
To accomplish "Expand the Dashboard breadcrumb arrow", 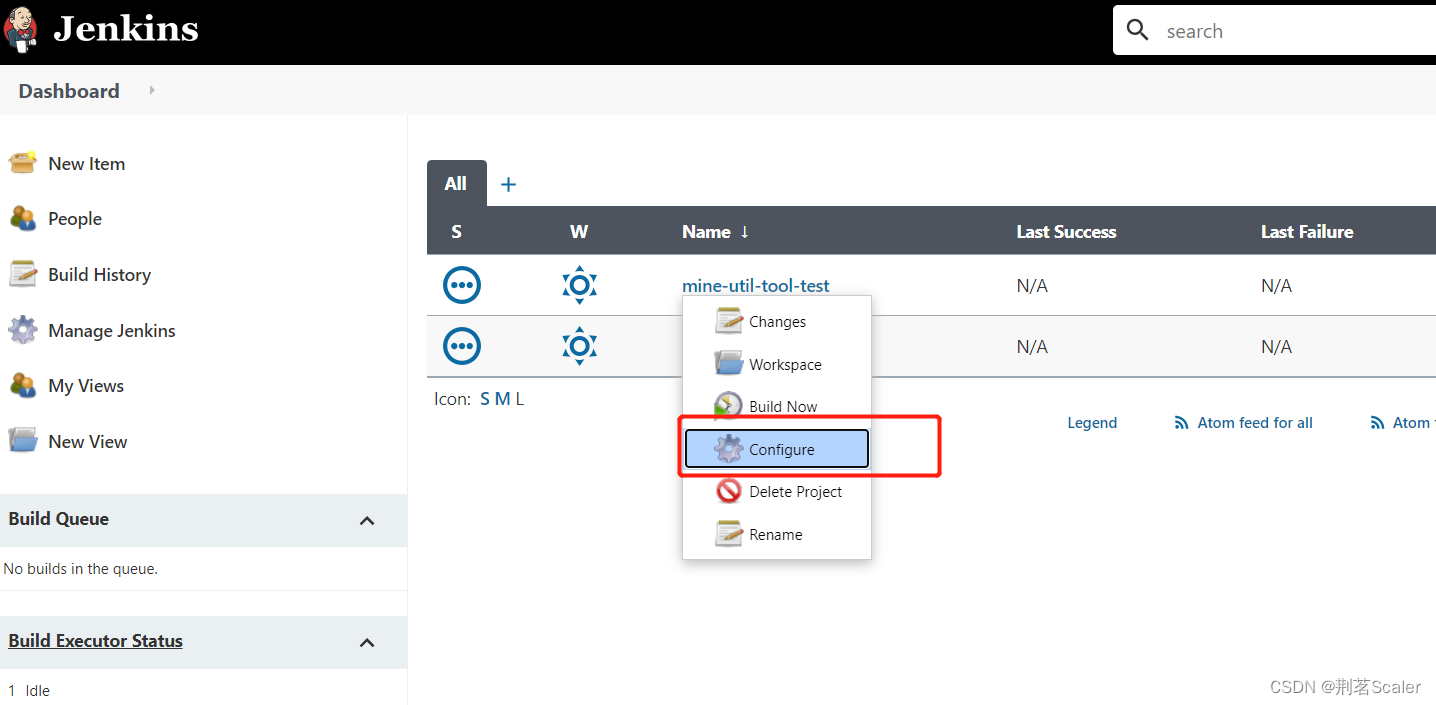I will click(152, 90).
